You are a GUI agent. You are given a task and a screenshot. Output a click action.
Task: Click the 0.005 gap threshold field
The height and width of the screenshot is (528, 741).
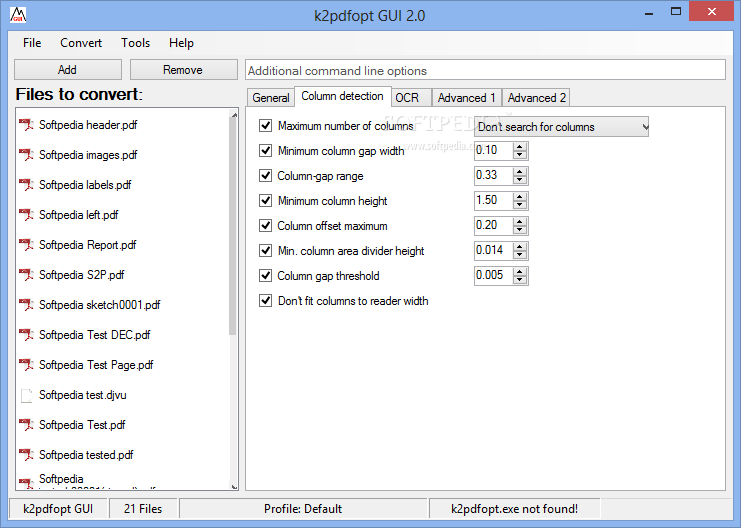pyautogui.click(x=494, y=276)
